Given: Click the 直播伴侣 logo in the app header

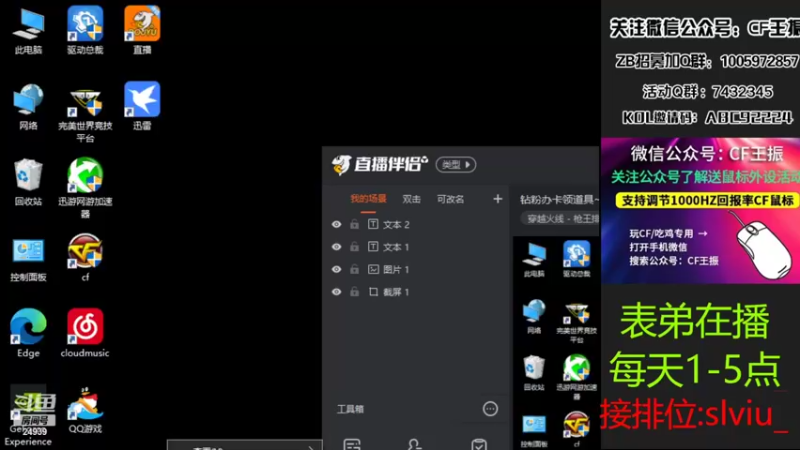Looking at the screenshot, I should tap(379, 164).
